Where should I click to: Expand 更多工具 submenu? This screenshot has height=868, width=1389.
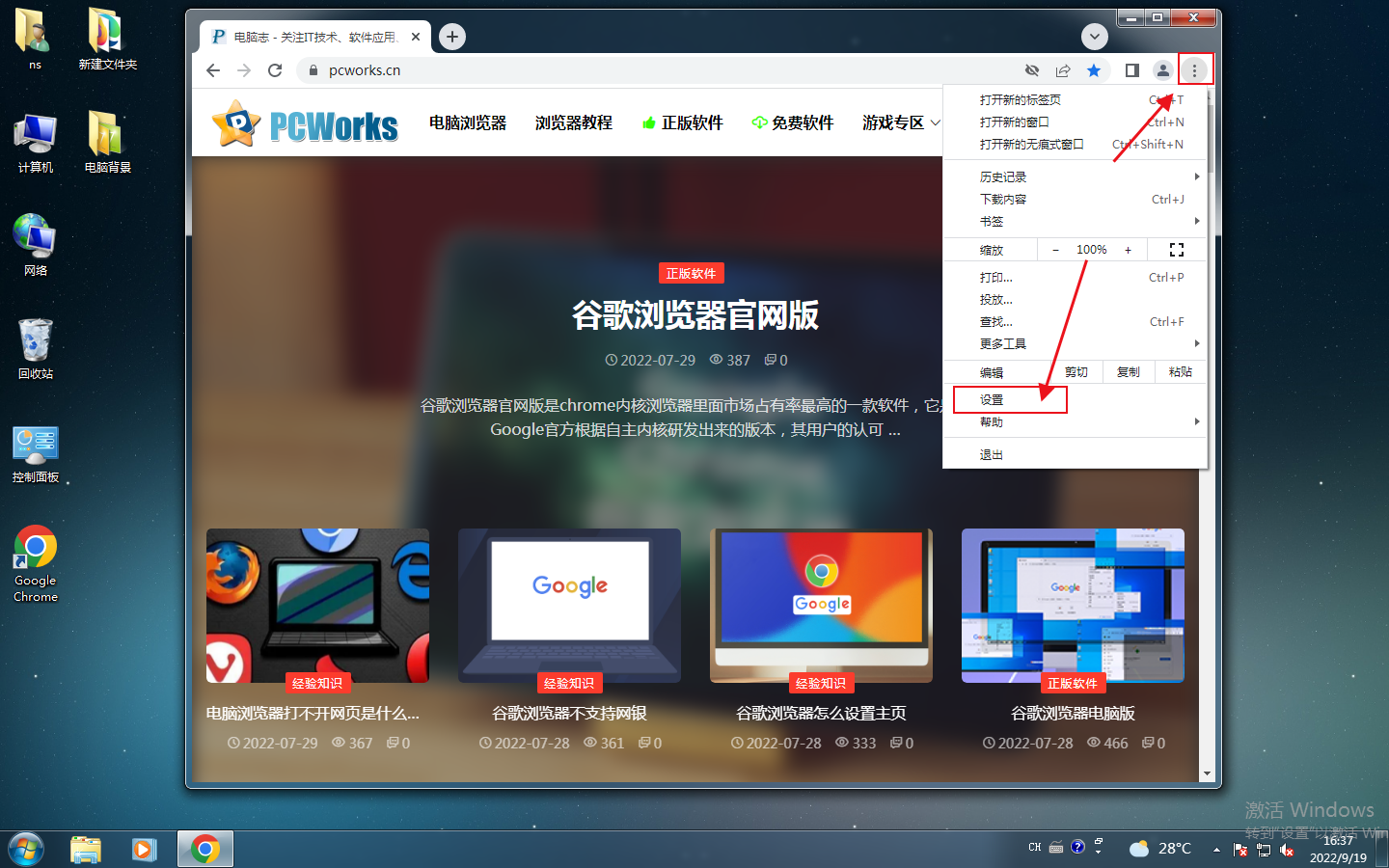click(1075, 344)
